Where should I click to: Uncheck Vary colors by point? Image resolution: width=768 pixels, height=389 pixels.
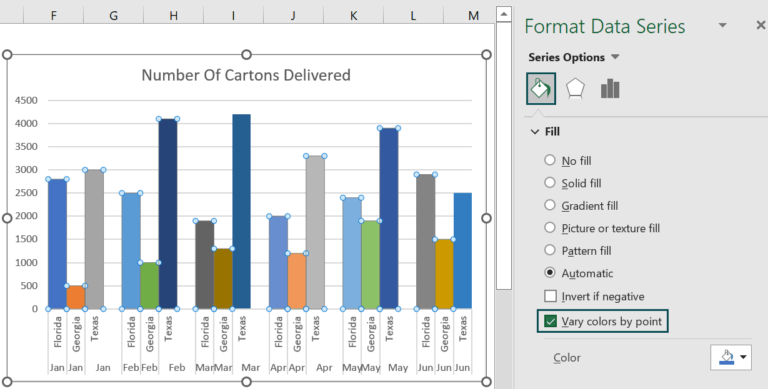pyautogui.click(x=551, y=321)
